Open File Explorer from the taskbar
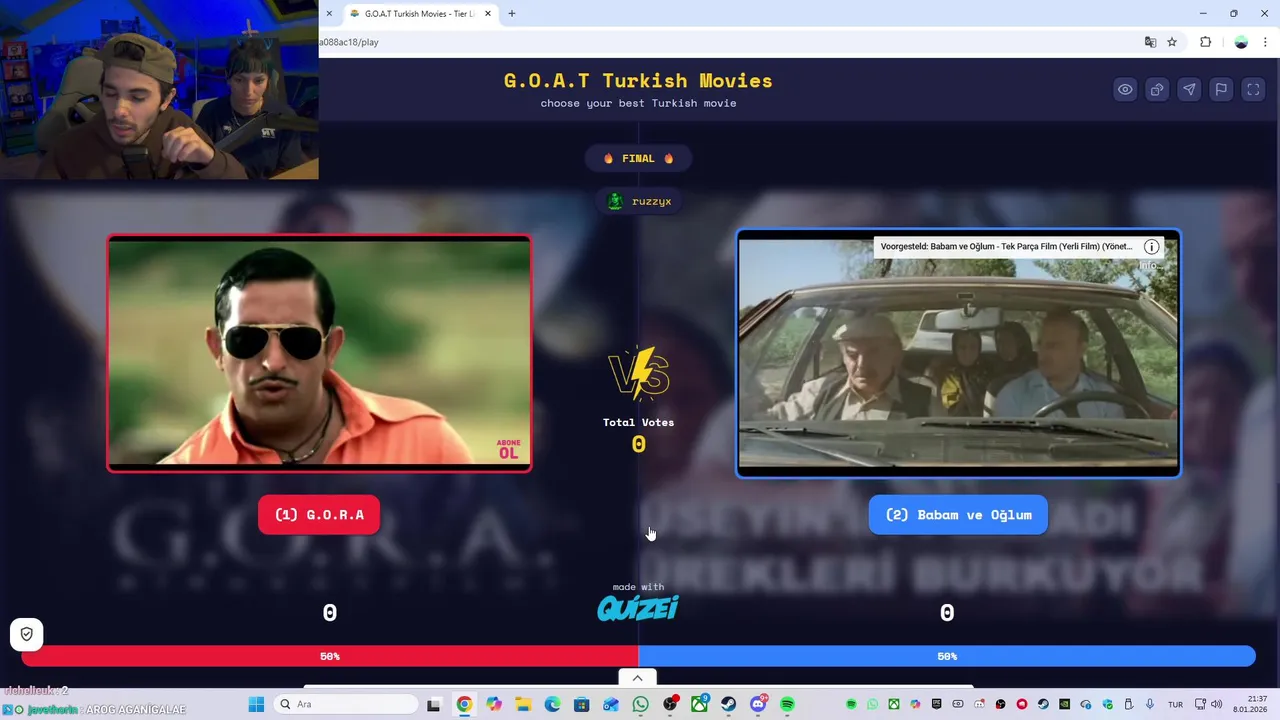1280x720 pixels. pyautogui.click(x=523, y=704)
